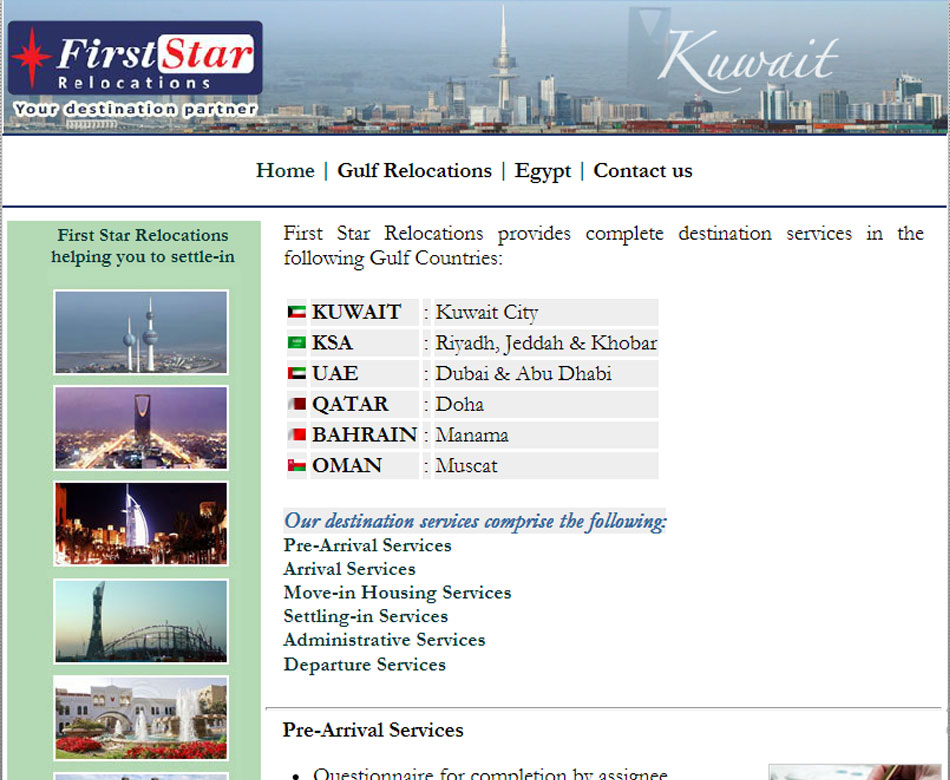Viewport: 950px width, 780px height.
Task: Click the BAHRAIN country label
Action: pyautogui.click(x=365, y=435)
